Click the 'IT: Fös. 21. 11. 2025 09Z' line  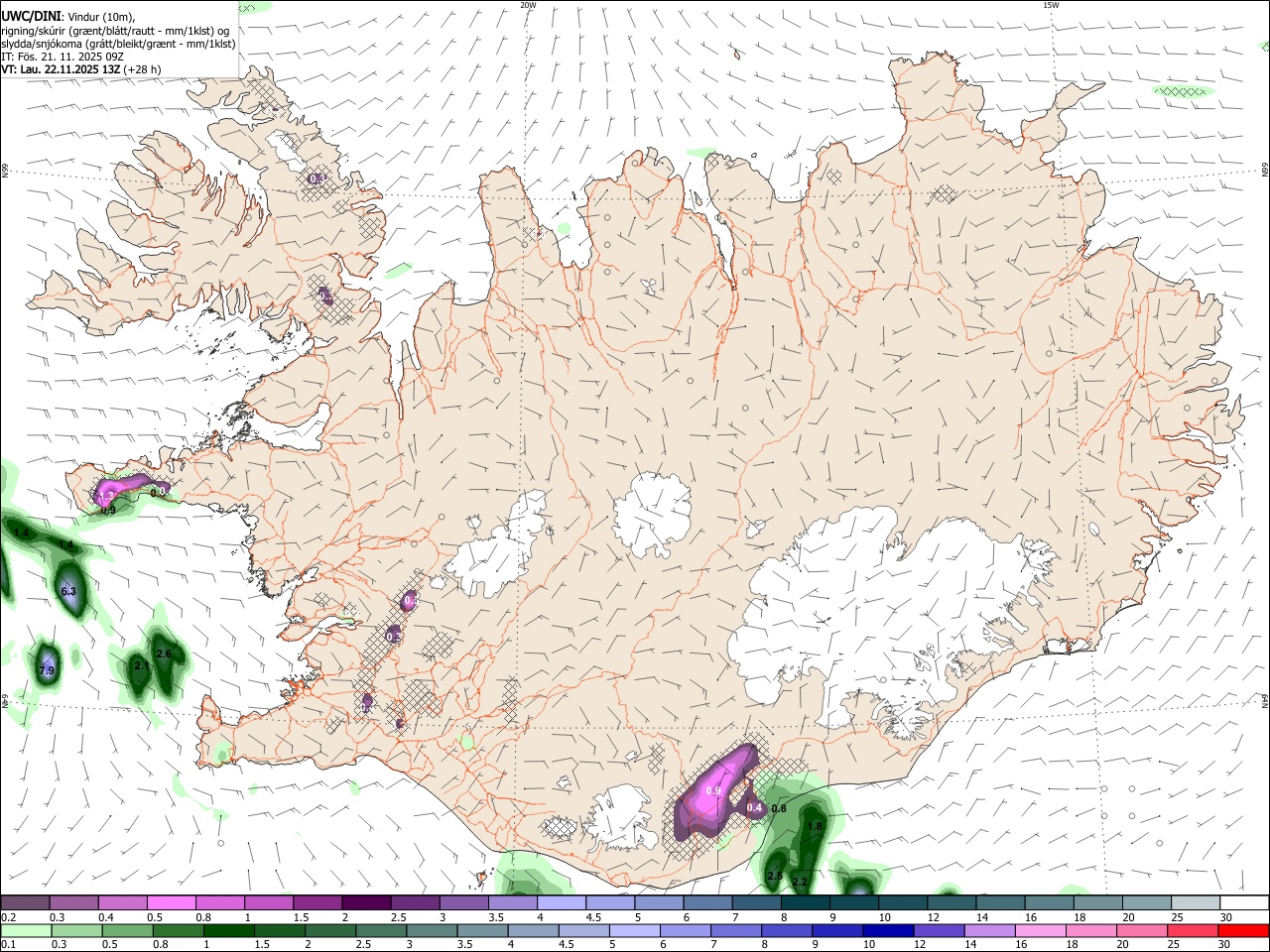point(63,57)
